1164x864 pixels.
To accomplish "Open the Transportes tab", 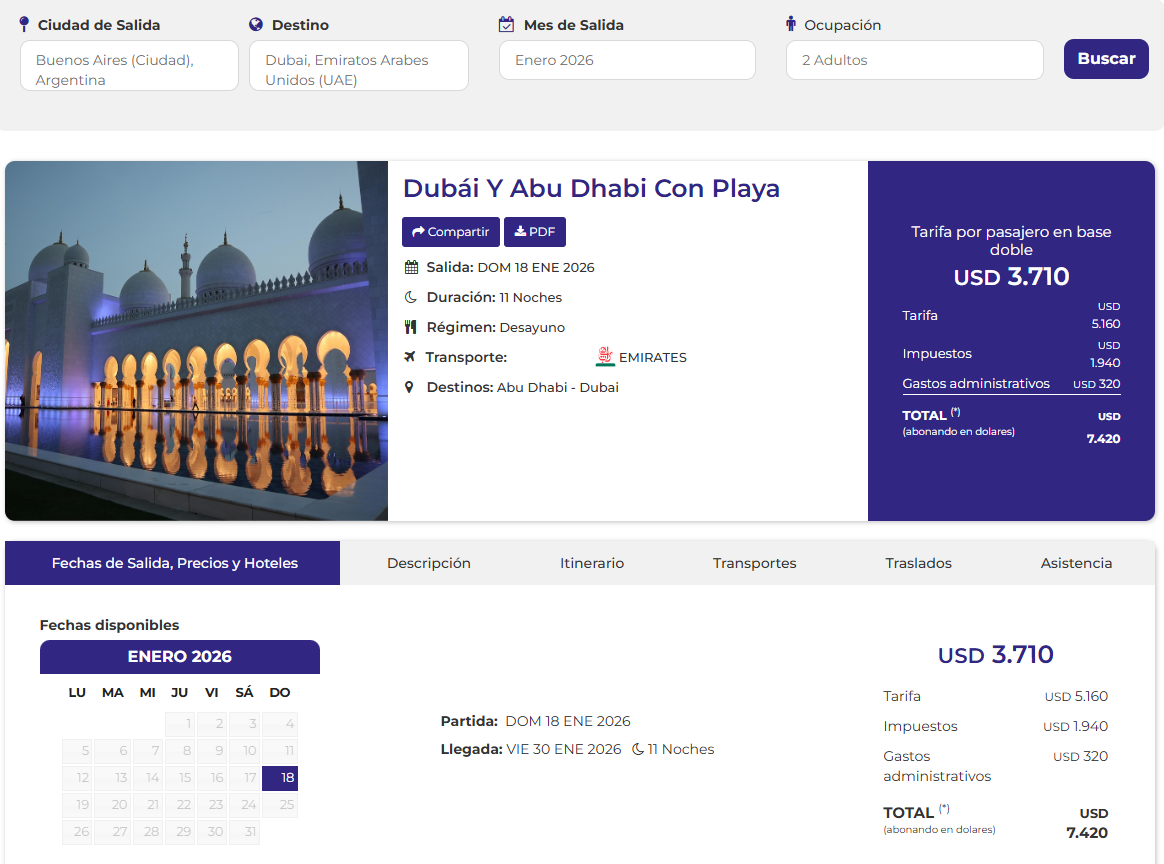I will tap(754, 563).
